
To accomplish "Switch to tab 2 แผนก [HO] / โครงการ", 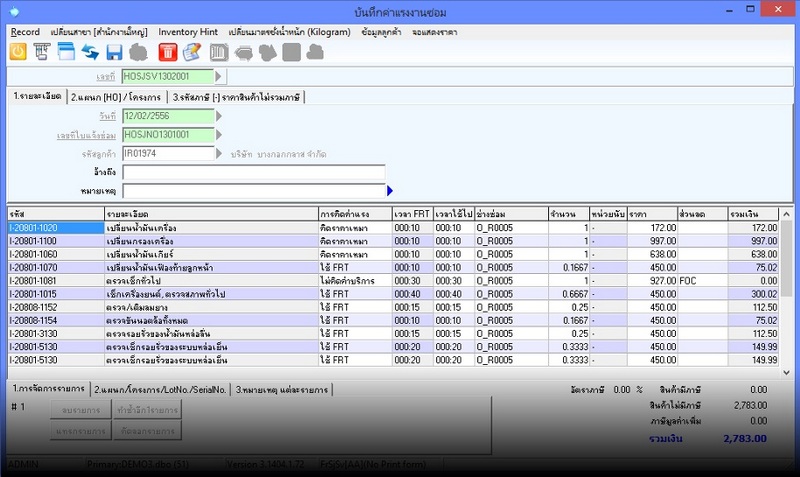I will tap(115, 97).
